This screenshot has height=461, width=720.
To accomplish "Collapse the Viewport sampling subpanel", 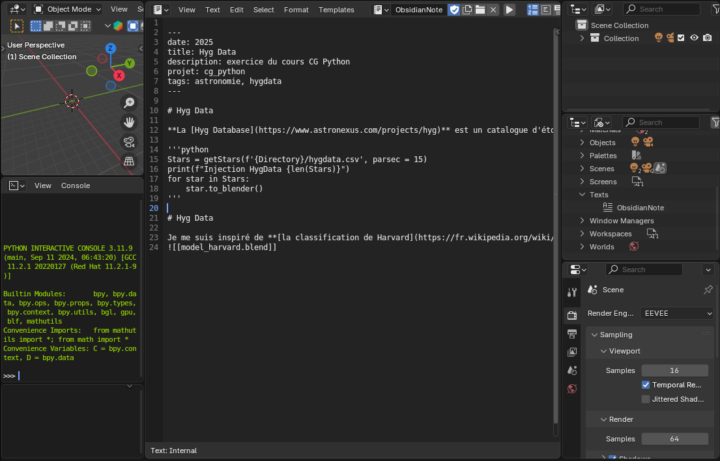I will [x=603, y=351].
